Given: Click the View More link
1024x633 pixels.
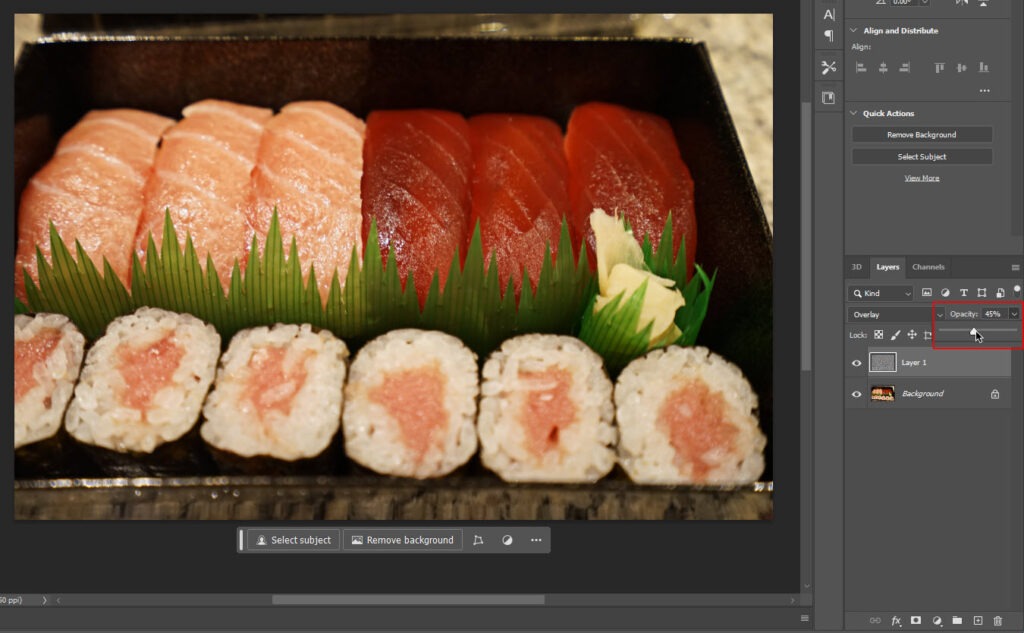Looking at the screenshot, I should click(921, 178).
